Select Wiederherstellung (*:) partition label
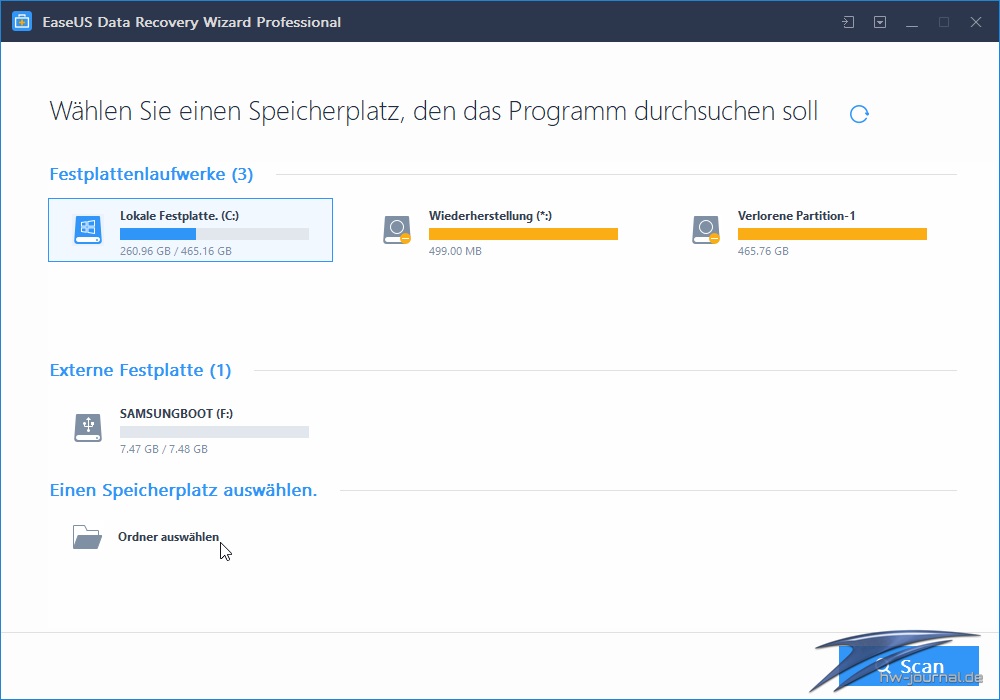This screenshot has height=700, width=1000. coord(491,215)
